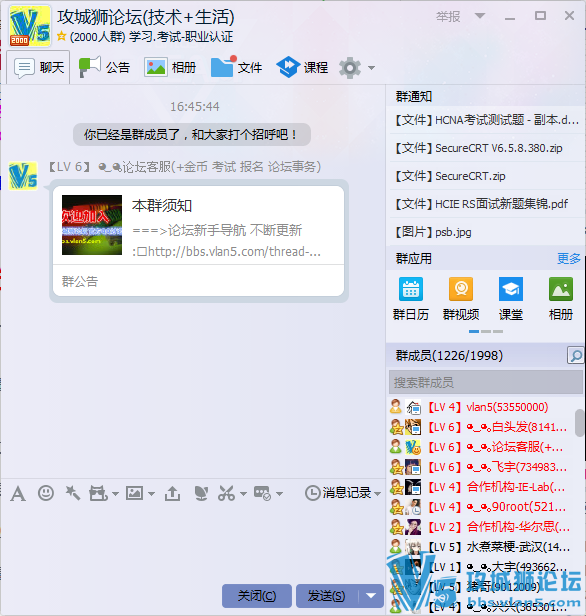Viewport: 586px width, 616px height.
Task: Open 消息记录 message history
Action: pyautogui.click(x=338, y=493)
